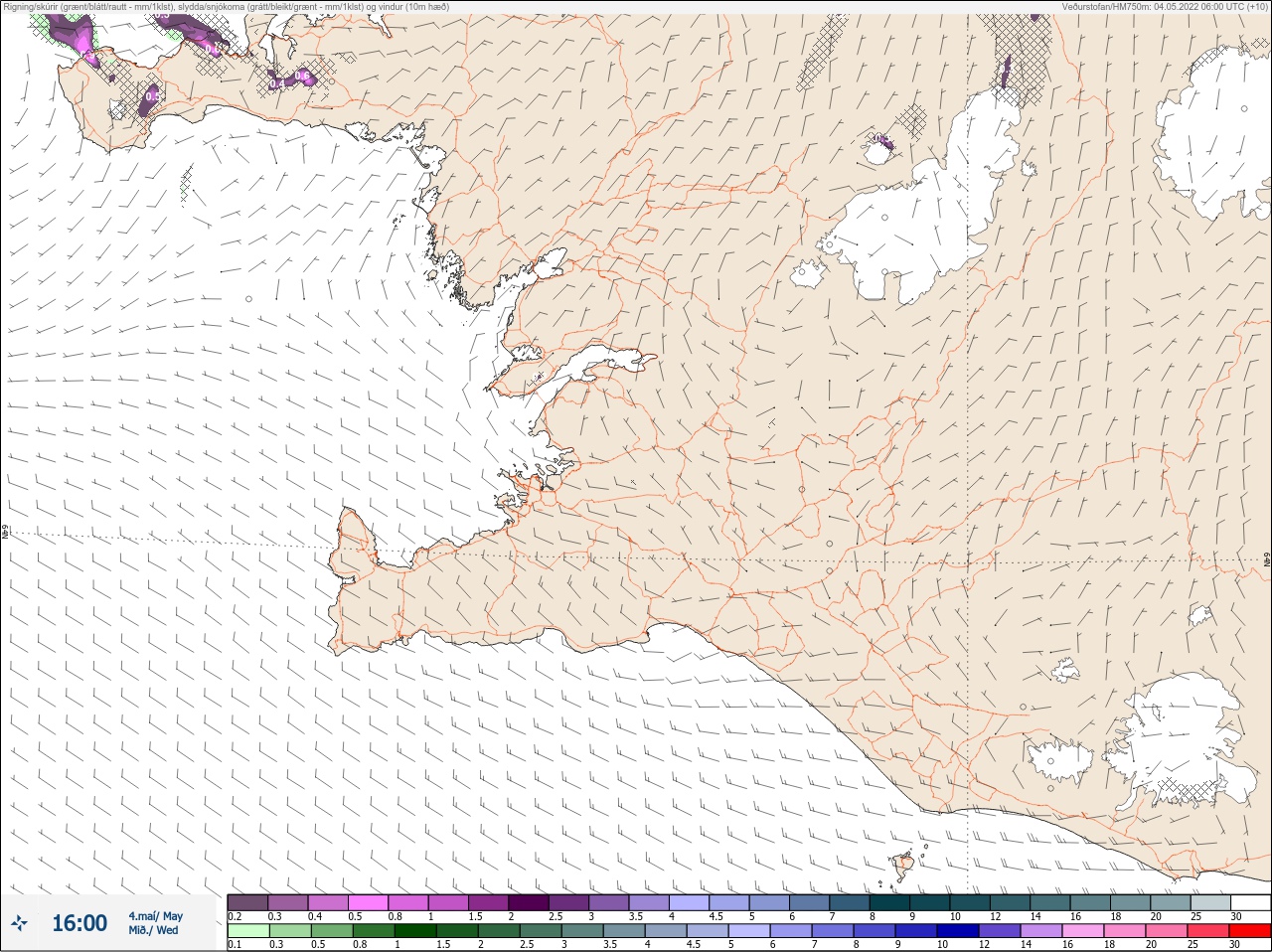1272x952 pixels.
Task: Click the compass star icon beside 16:00
Action: [19, 924]
